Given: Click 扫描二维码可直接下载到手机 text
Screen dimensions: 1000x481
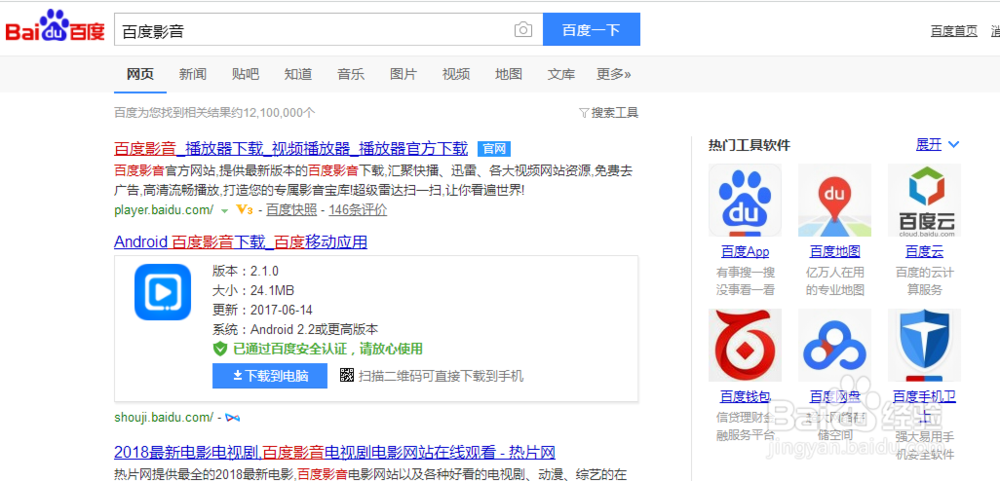Looking at the screenshot, I should 441,376.
